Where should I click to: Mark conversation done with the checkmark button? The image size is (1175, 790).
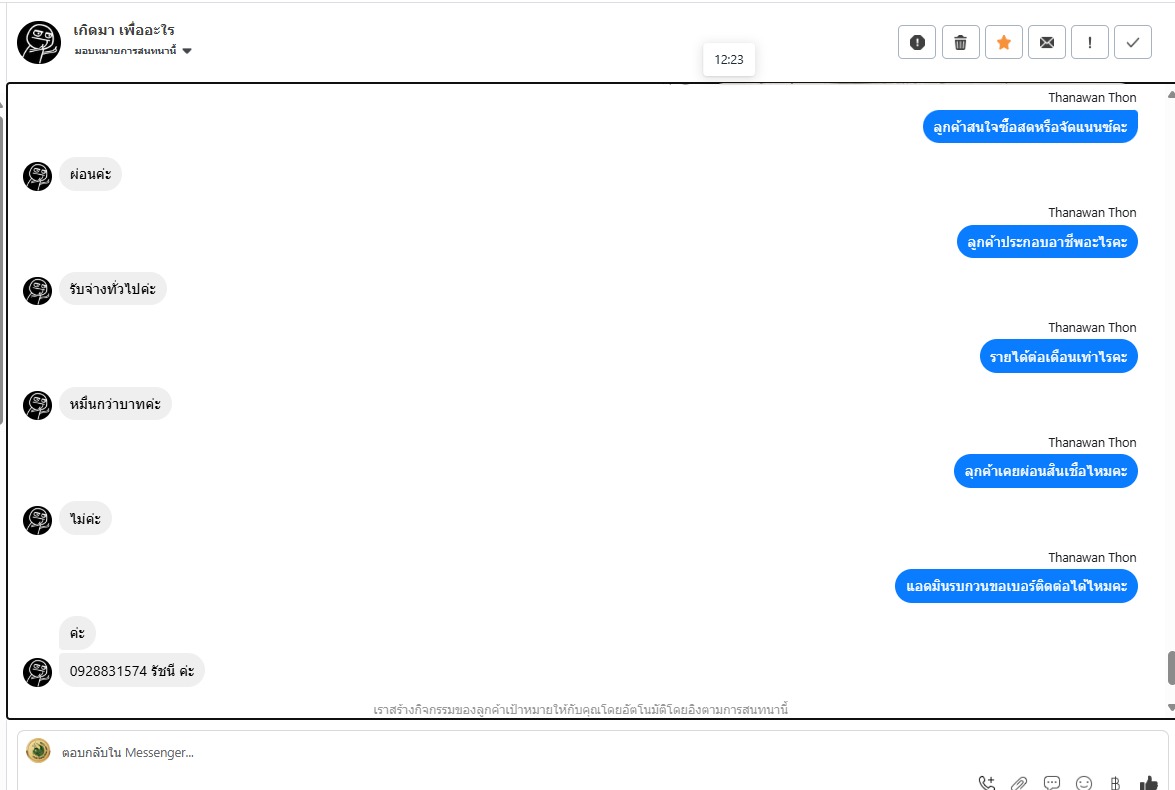pyautogui.click(x=1133, y=43)
